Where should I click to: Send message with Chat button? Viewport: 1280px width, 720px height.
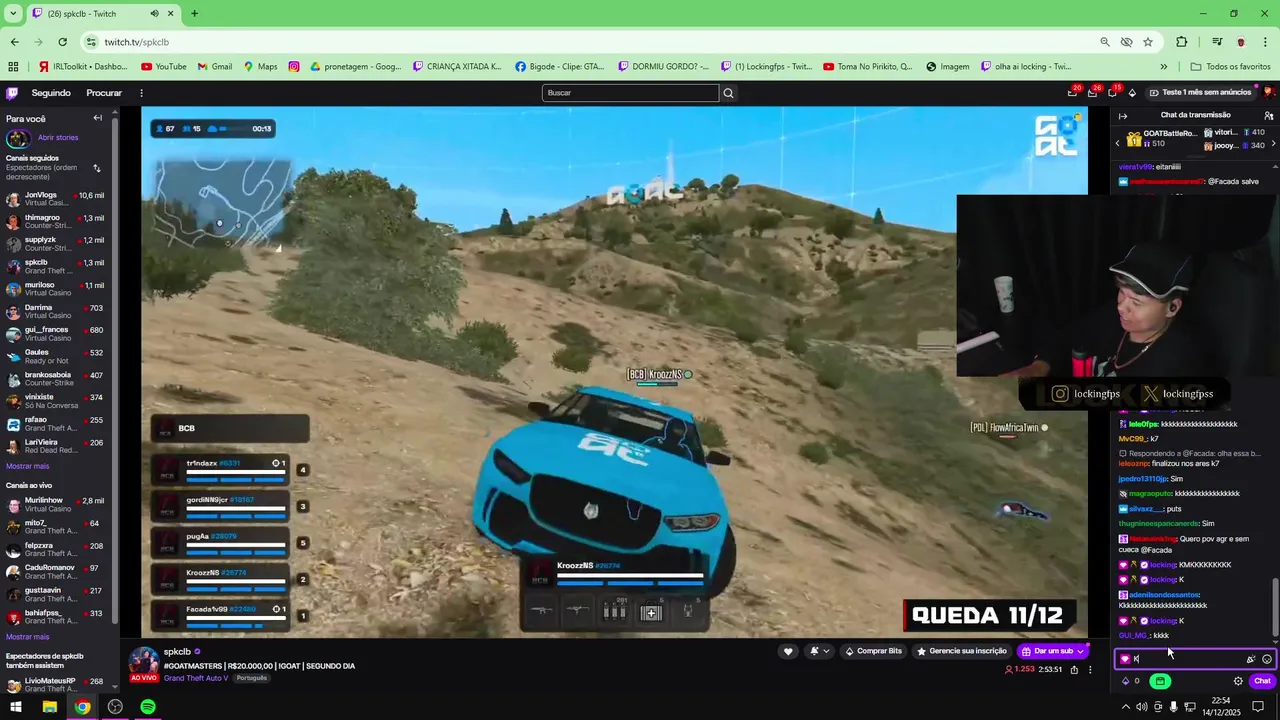1262,681
